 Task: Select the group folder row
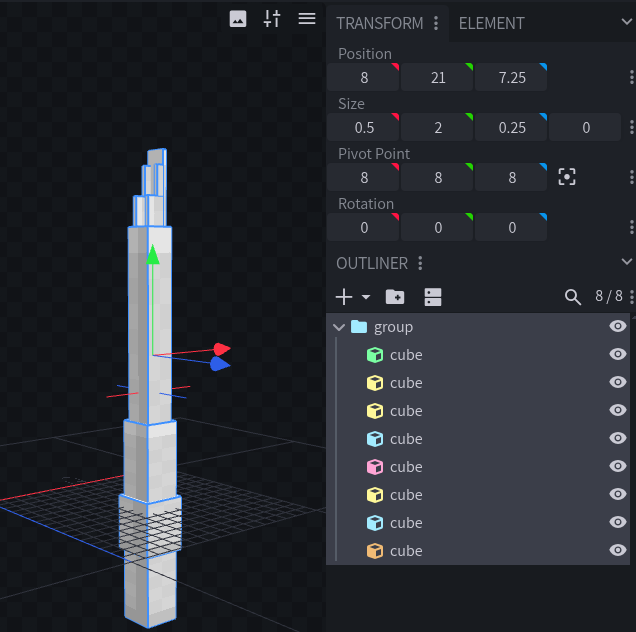tap(478, 327)
